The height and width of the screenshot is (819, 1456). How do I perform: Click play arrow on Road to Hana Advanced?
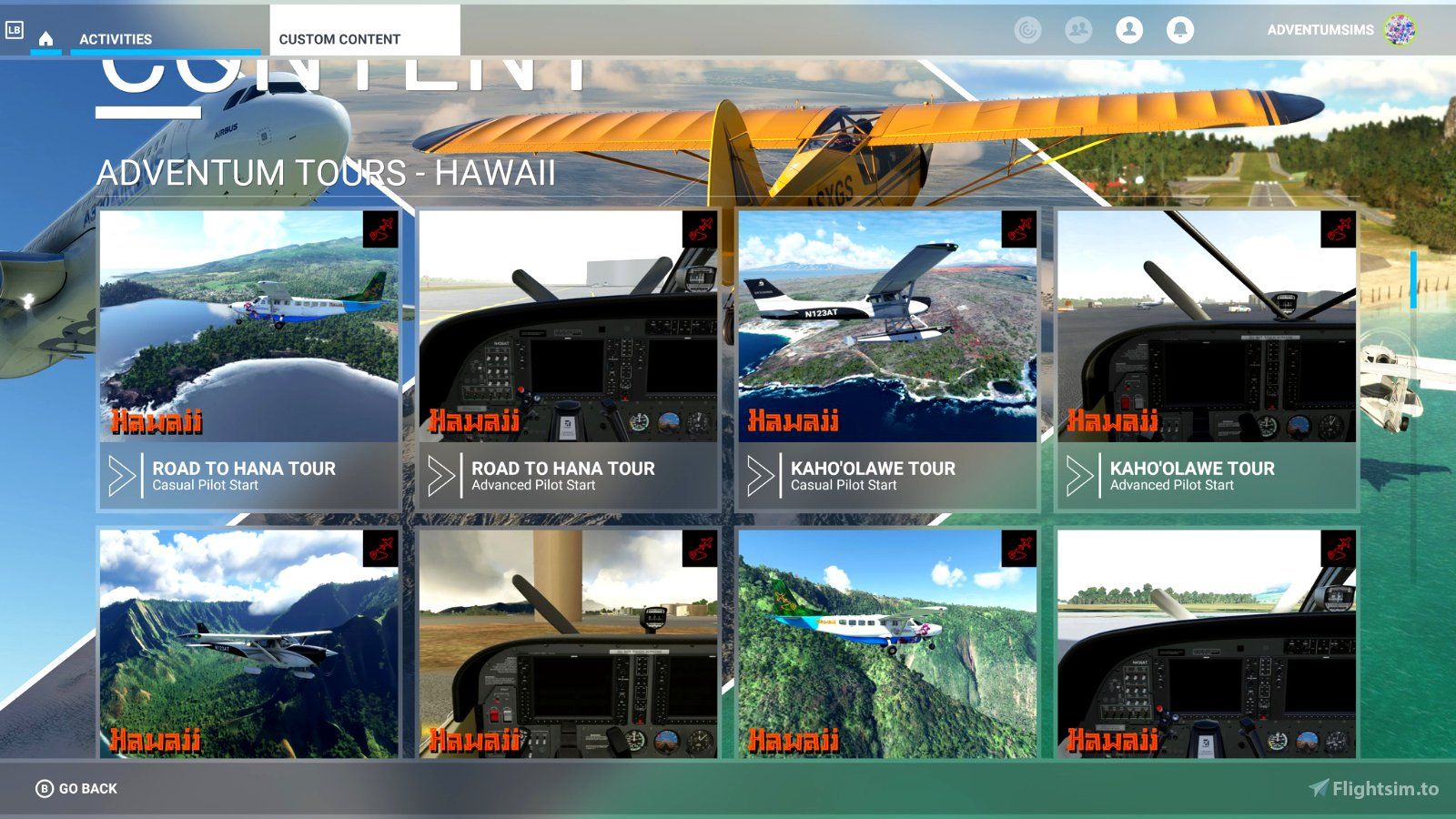(x=441, y=475)
